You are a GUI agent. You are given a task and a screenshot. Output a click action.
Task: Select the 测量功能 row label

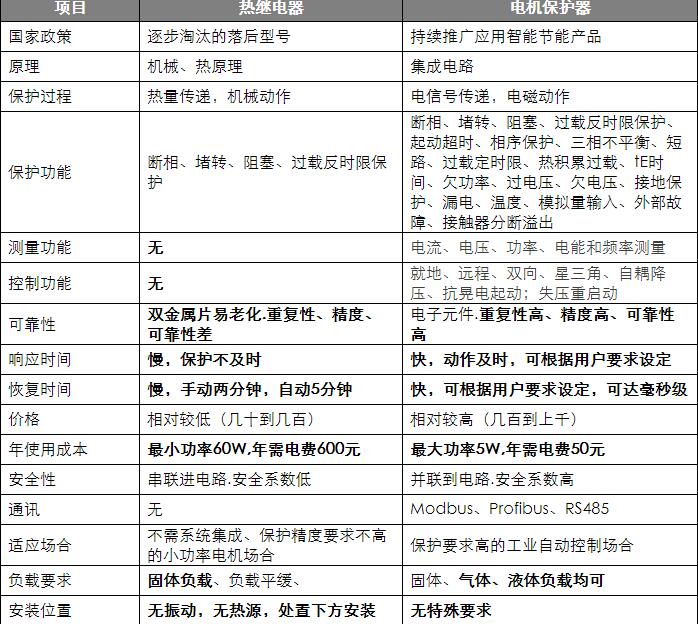coord(40,247)
